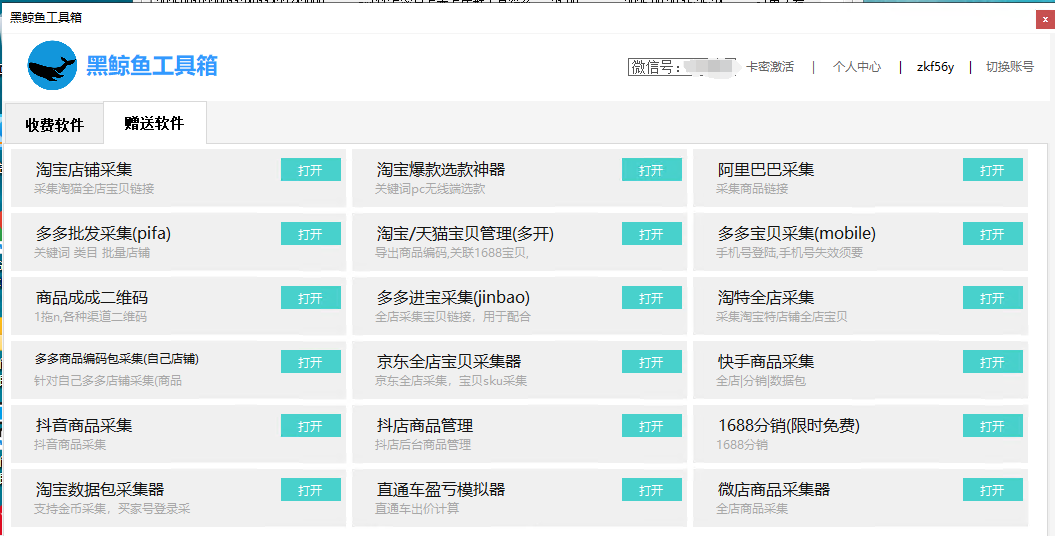
Task: Click the username zkf56y
Action: tap(935, 67)
